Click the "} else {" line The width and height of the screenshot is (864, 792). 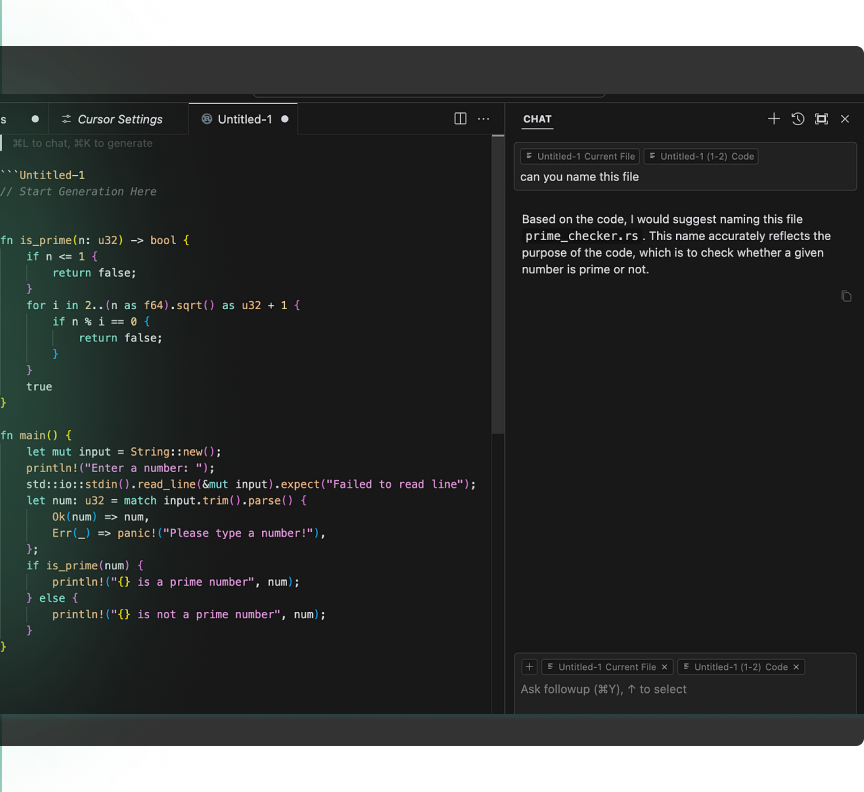tap(52, 598)
